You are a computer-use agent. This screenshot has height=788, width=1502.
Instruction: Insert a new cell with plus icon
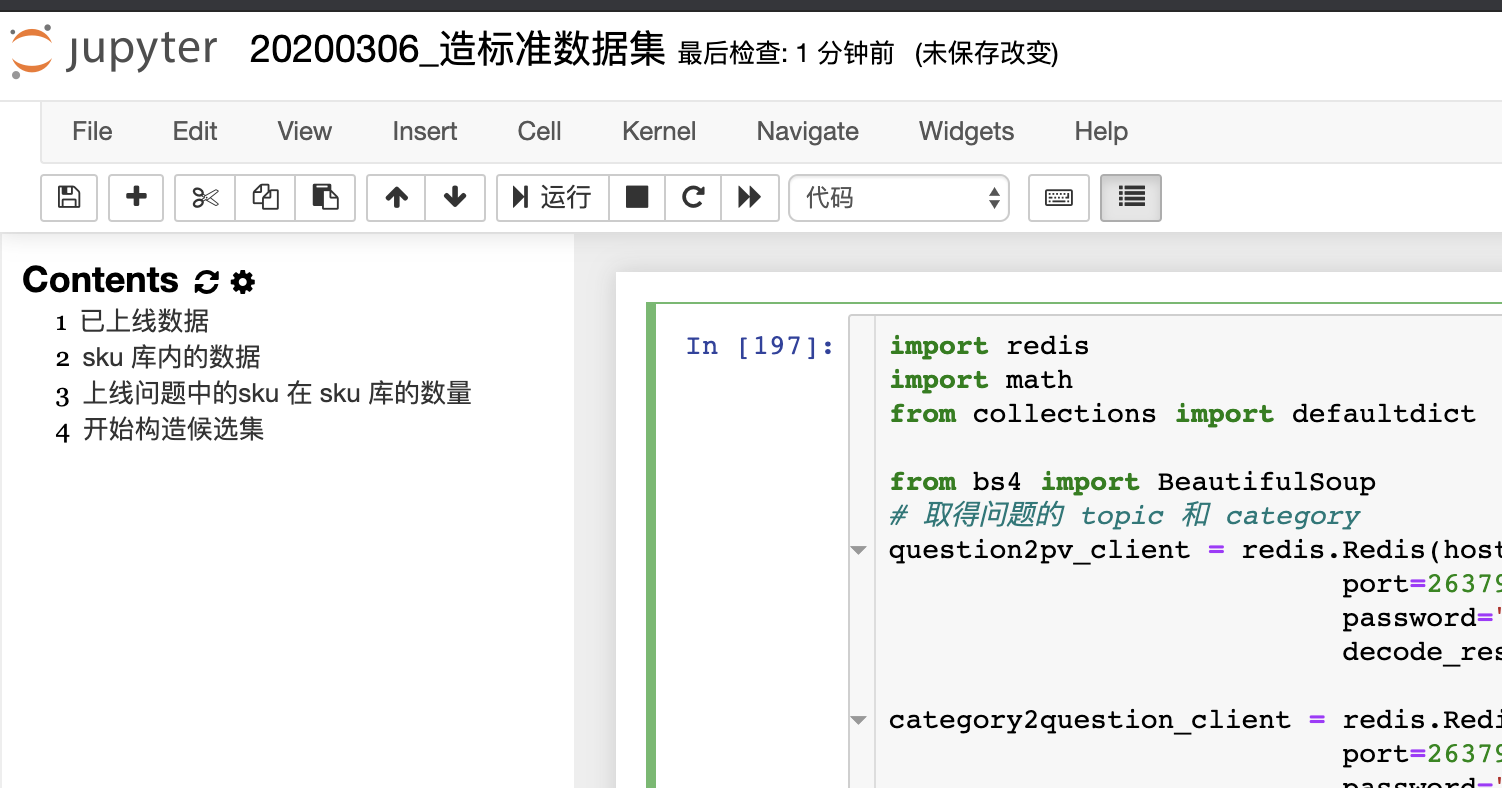click(136, 198)
